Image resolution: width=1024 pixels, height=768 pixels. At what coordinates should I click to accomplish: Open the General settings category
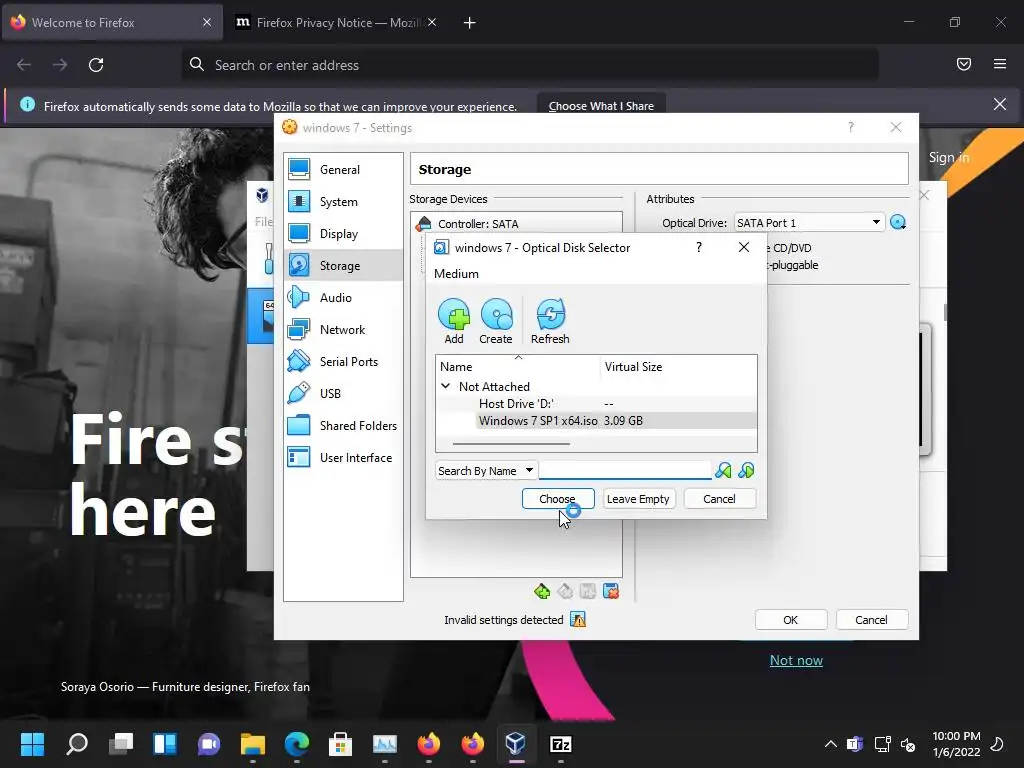[x=344, y=169]
